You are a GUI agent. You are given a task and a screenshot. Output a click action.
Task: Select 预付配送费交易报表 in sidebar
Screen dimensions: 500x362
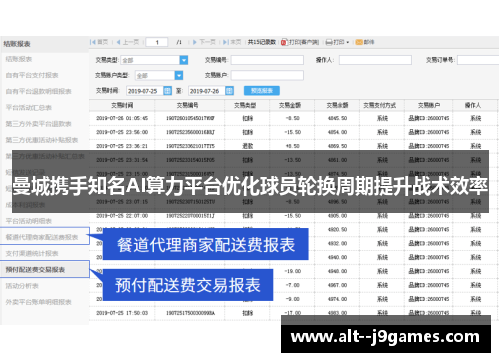[x=35, y=269]
